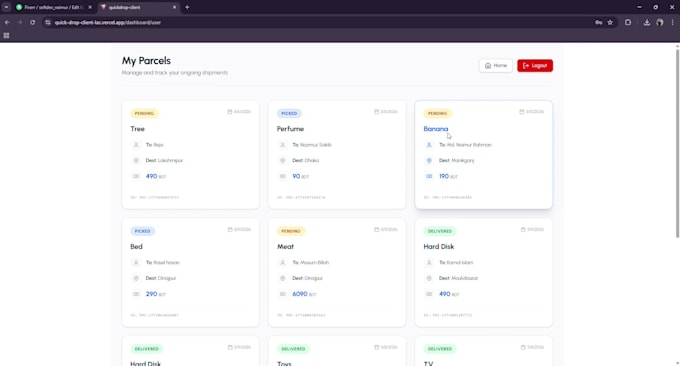Select the Meat parcel title
The width and height of the screenshot is (680, 366).
[x=285, y=246]
